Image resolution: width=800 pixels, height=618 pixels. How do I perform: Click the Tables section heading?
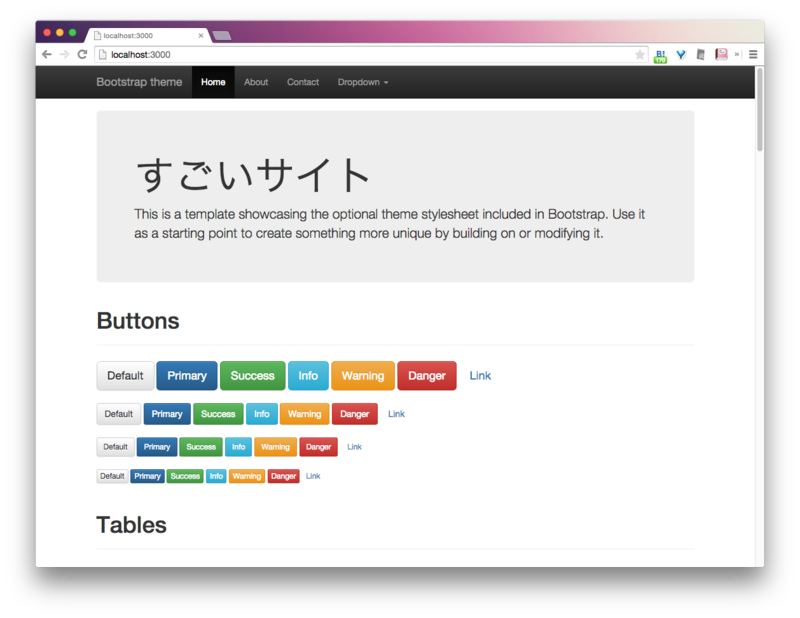132,525
